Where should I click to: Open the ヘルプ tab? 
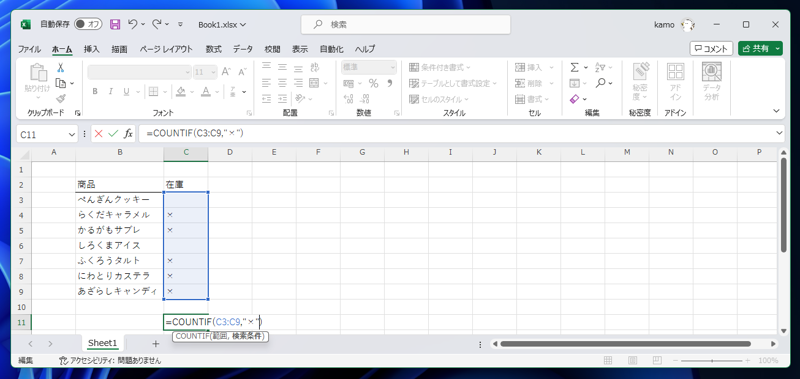tap(365, 49)
